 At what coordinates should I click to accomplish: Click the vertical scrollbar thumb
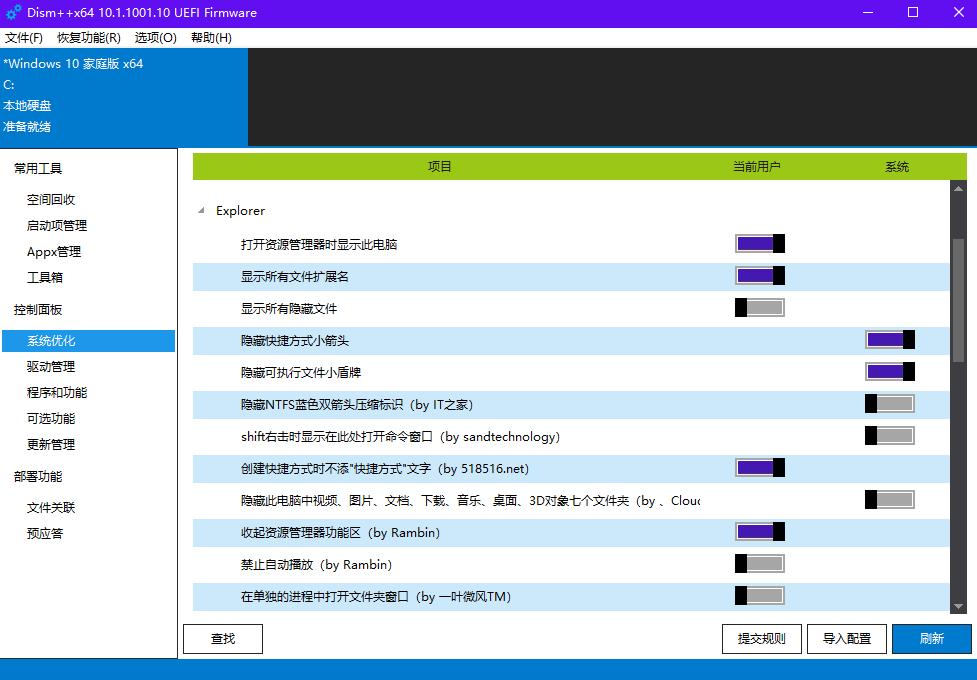958,300
